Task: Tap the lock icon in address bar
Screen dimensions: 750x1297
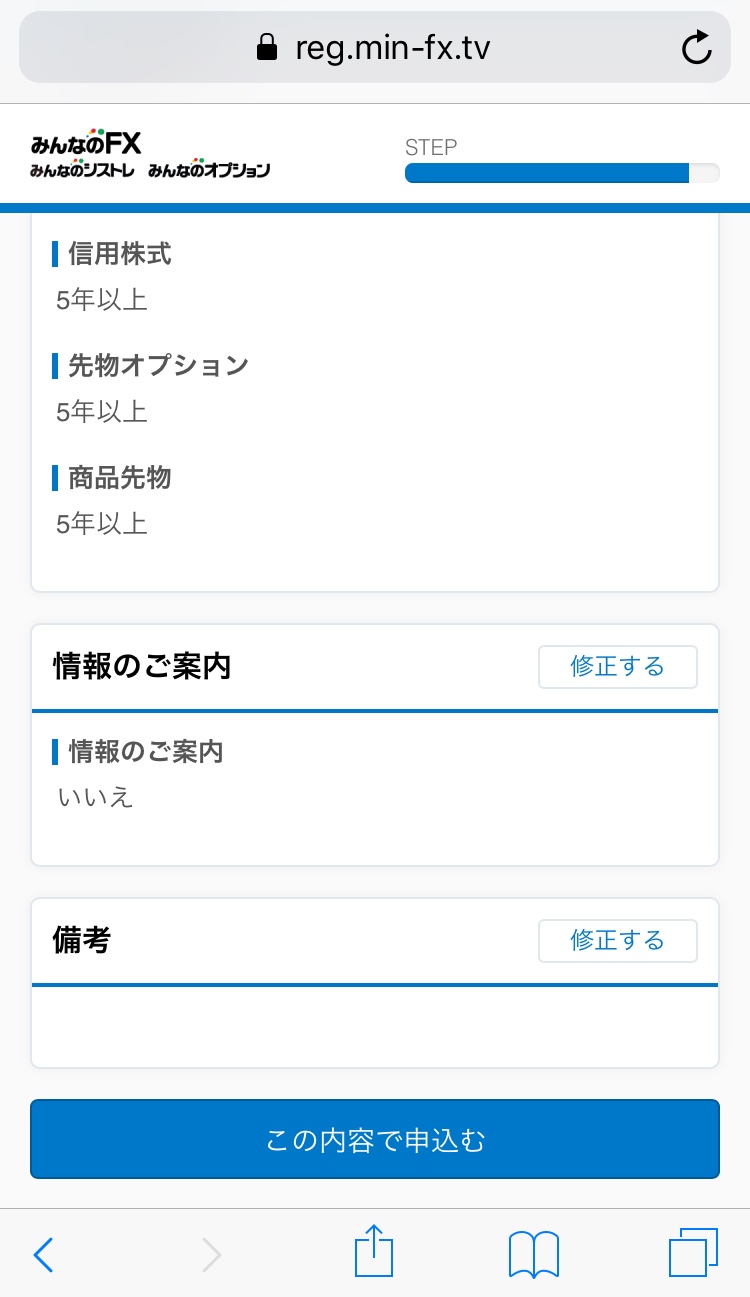Action: pos(267,48)
